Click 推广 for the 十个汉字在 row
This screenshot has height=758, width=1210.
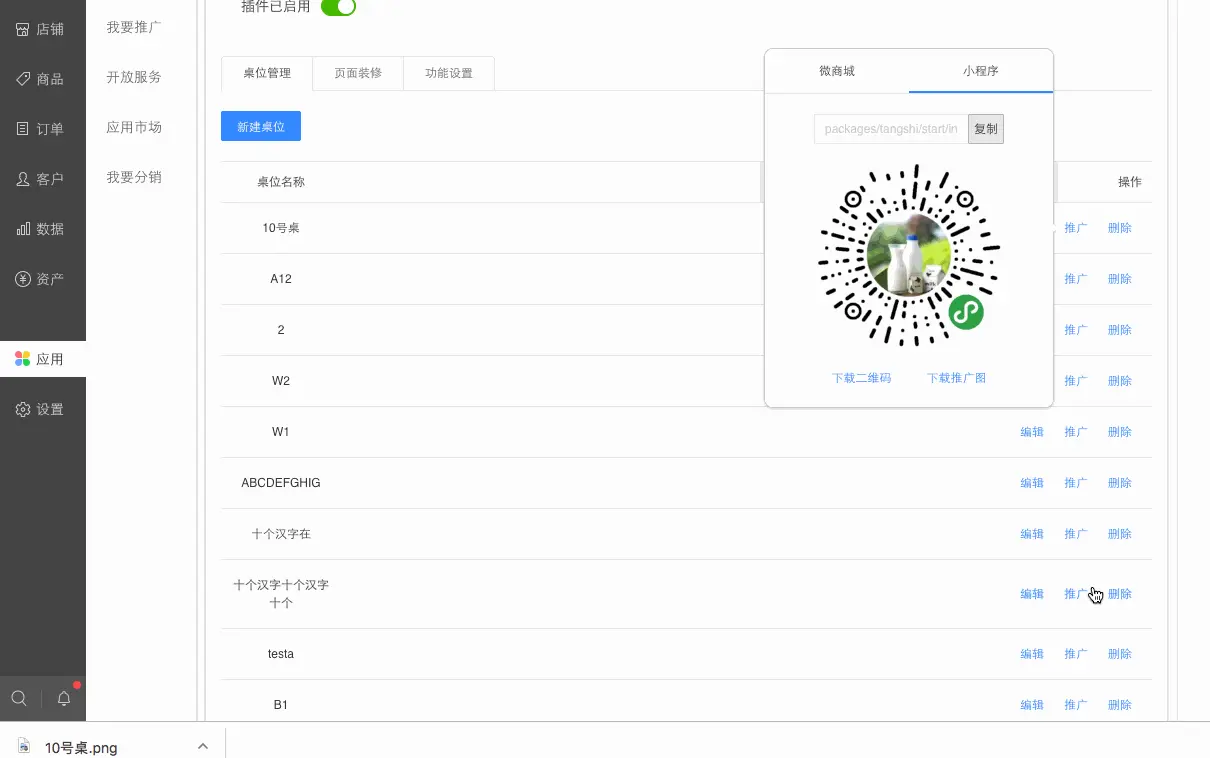1076,534
